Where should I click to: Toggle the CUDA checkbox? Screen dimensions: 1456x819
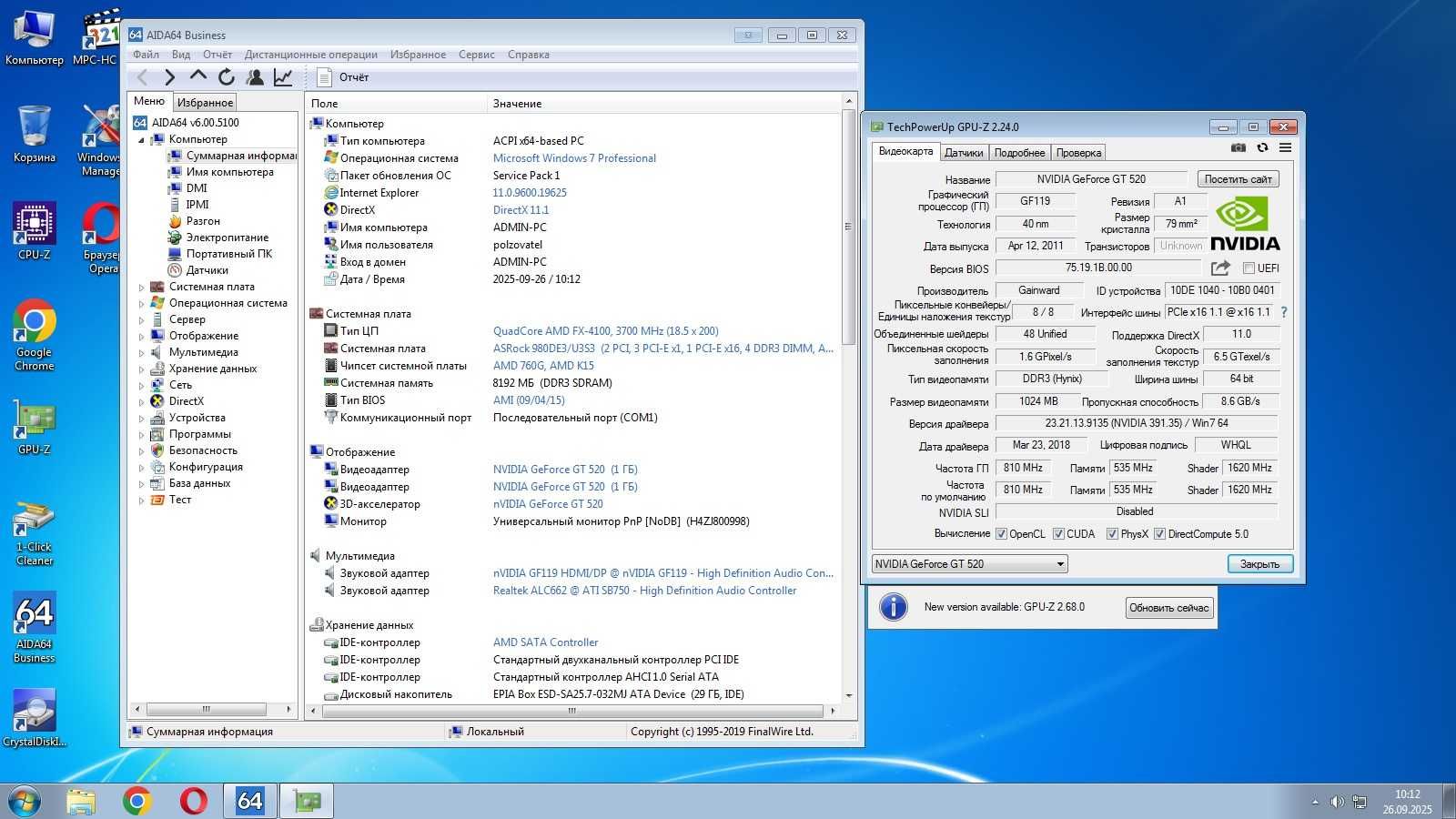1058,534
